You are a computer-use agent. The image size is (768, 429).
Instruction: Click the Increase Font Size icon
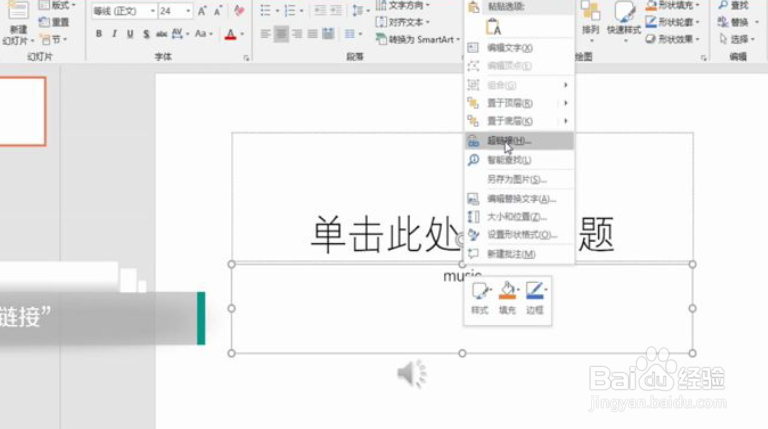(x=202, y=11)
